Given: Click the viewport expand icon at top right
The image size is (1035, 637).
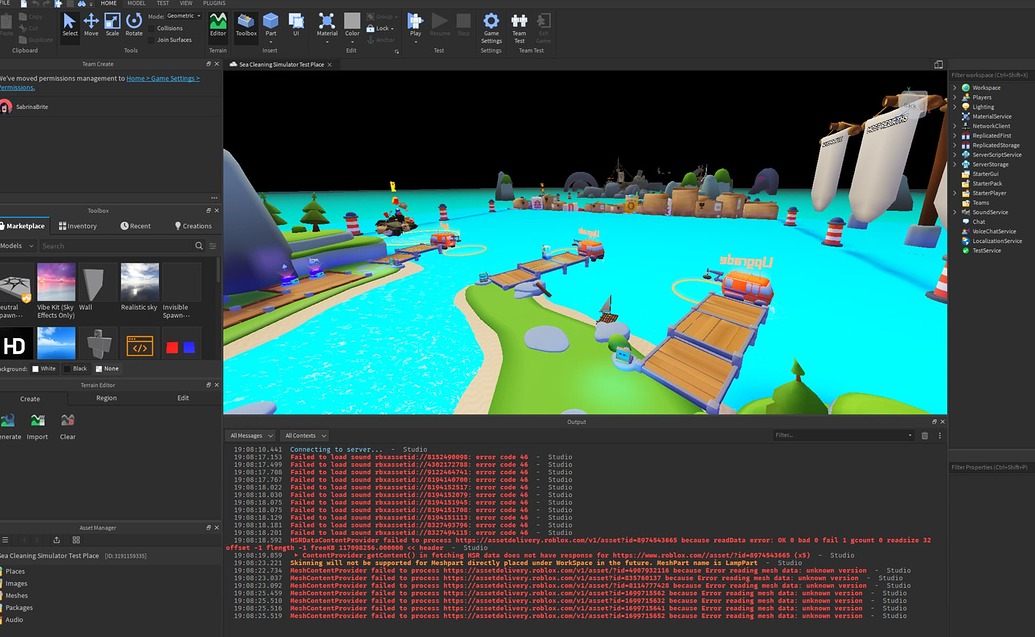Looking at the screenshot, I should tap(938, 64).
